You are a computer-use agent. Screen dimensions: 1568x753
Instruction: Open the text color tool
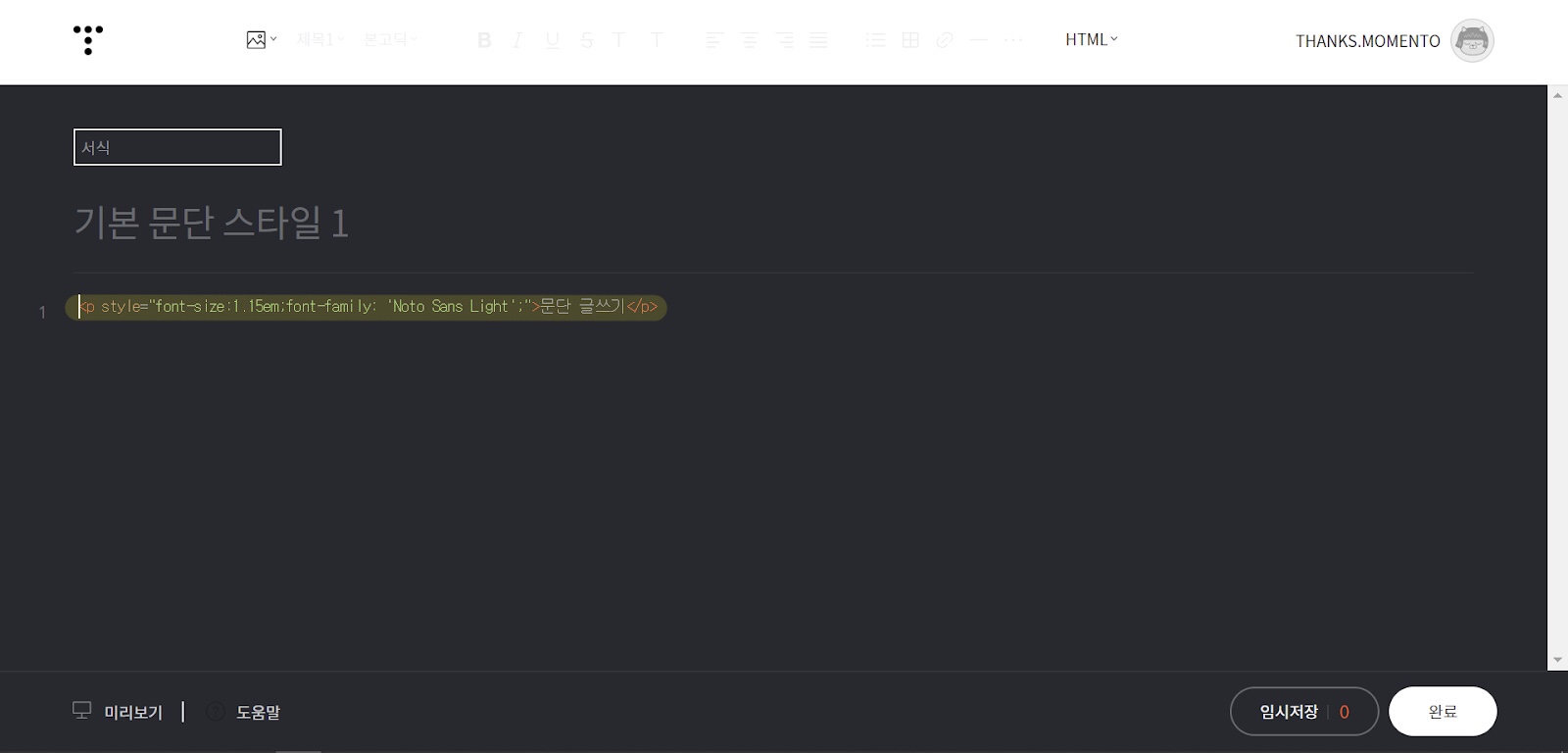coord(619,40)
